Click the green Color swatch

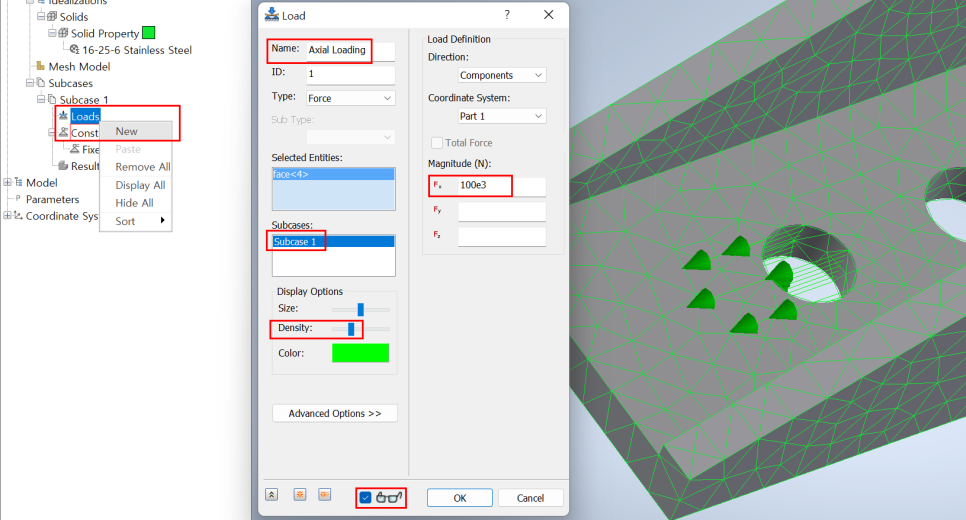coord(361,353)
